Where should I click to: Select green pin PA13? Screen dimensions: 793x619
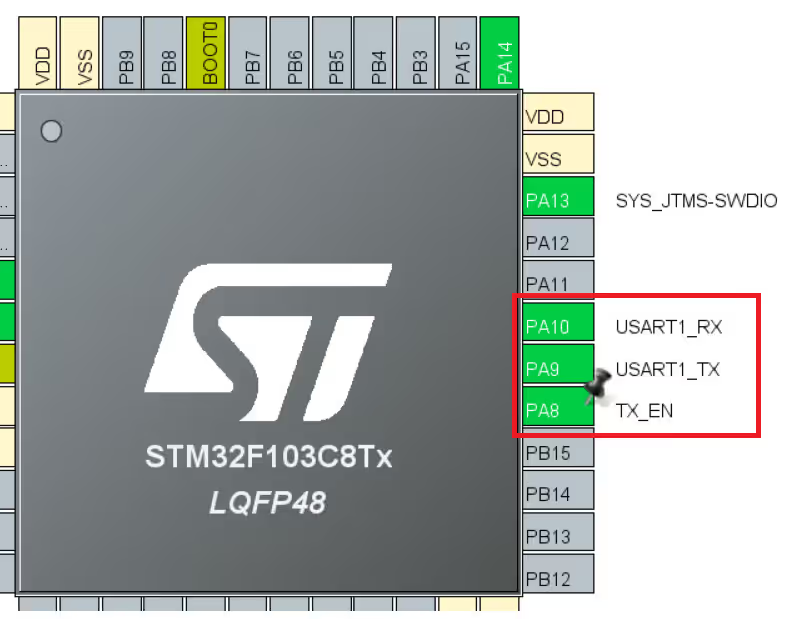pos(558,196)
